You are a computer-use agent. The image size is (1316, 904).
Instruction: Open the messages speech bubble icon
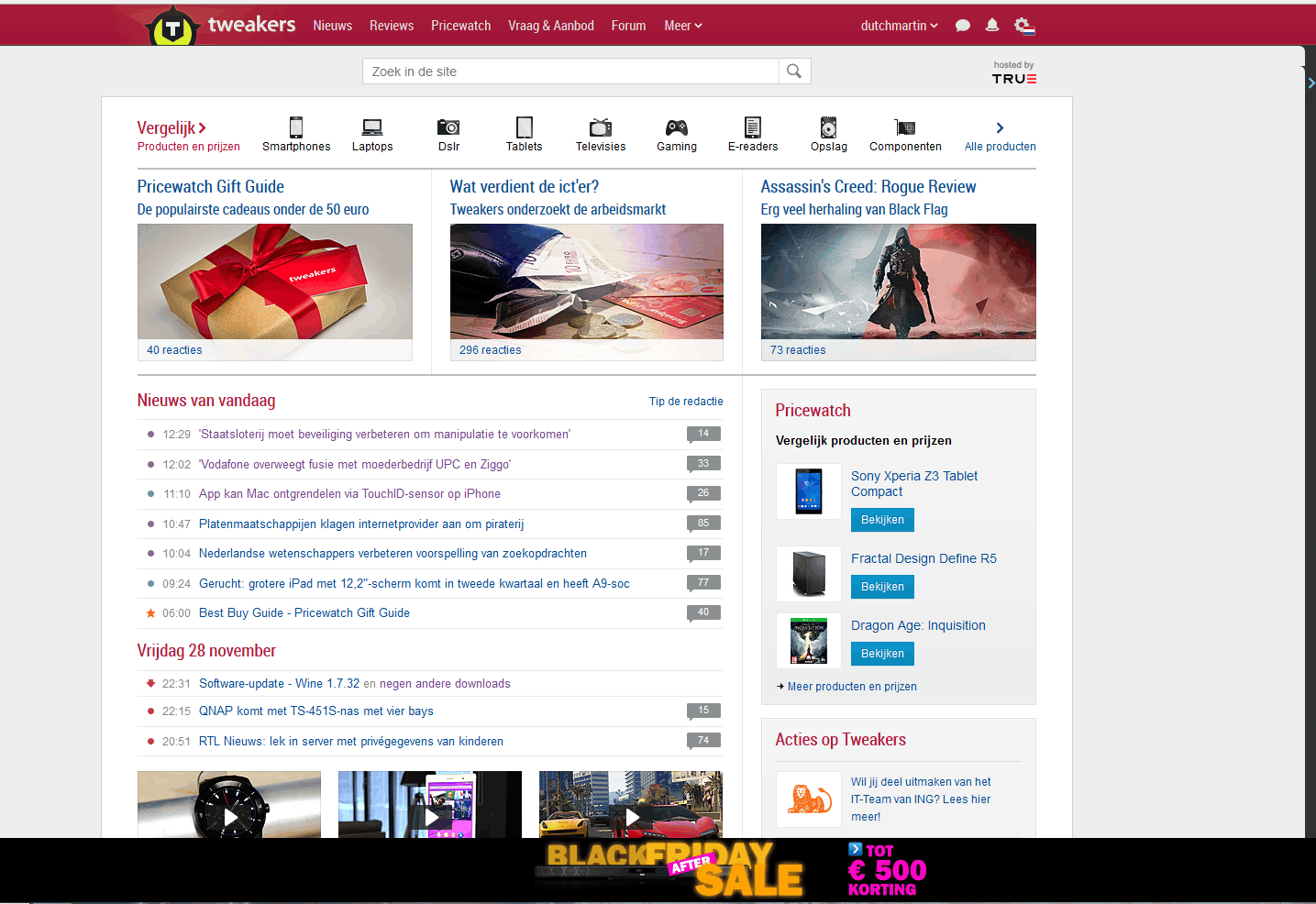963,26
